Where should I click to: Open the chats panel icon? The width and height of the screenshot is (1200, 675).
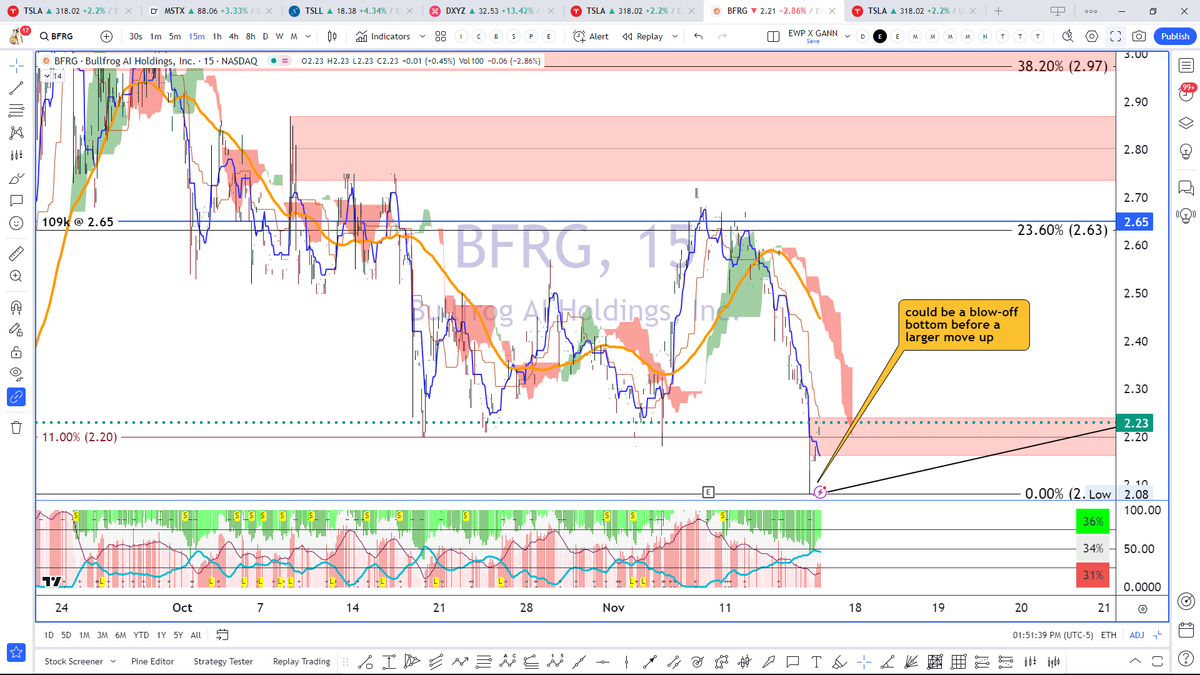(x=1186, y=187)
